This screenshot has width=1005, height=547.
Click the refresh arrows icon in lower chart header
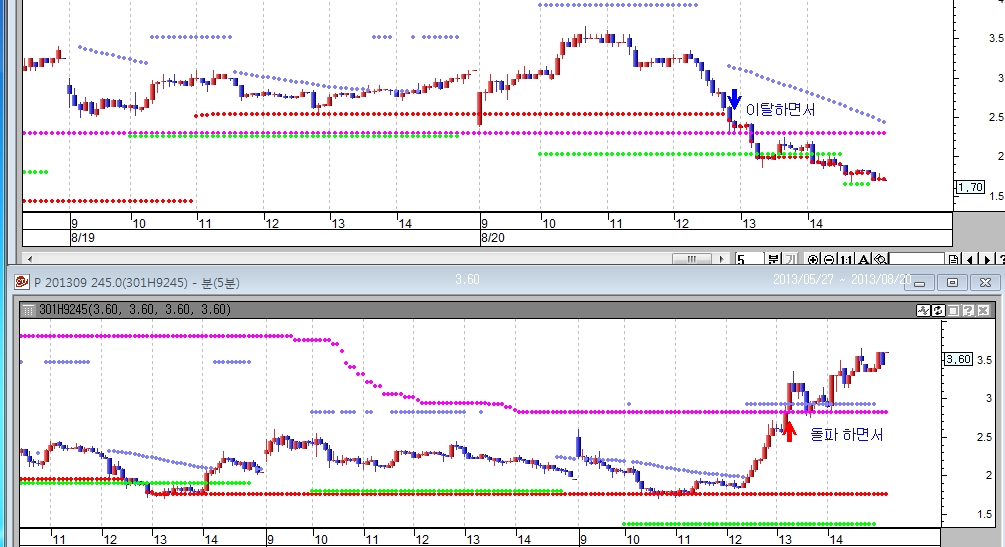(939, 310)
